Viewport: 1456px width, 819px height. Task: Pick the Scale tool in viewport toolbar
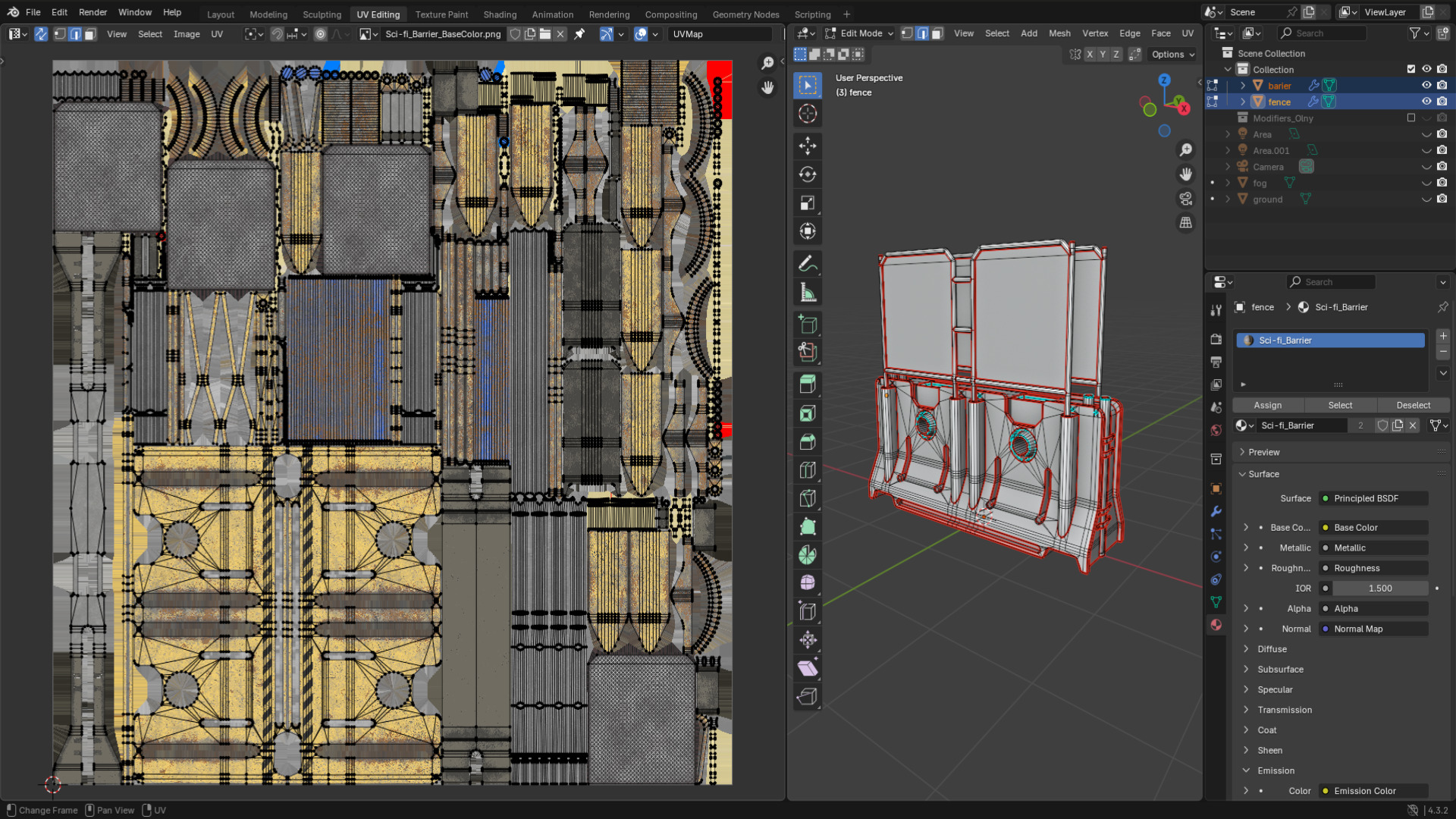pyautogui.click(x=808, y=203)
